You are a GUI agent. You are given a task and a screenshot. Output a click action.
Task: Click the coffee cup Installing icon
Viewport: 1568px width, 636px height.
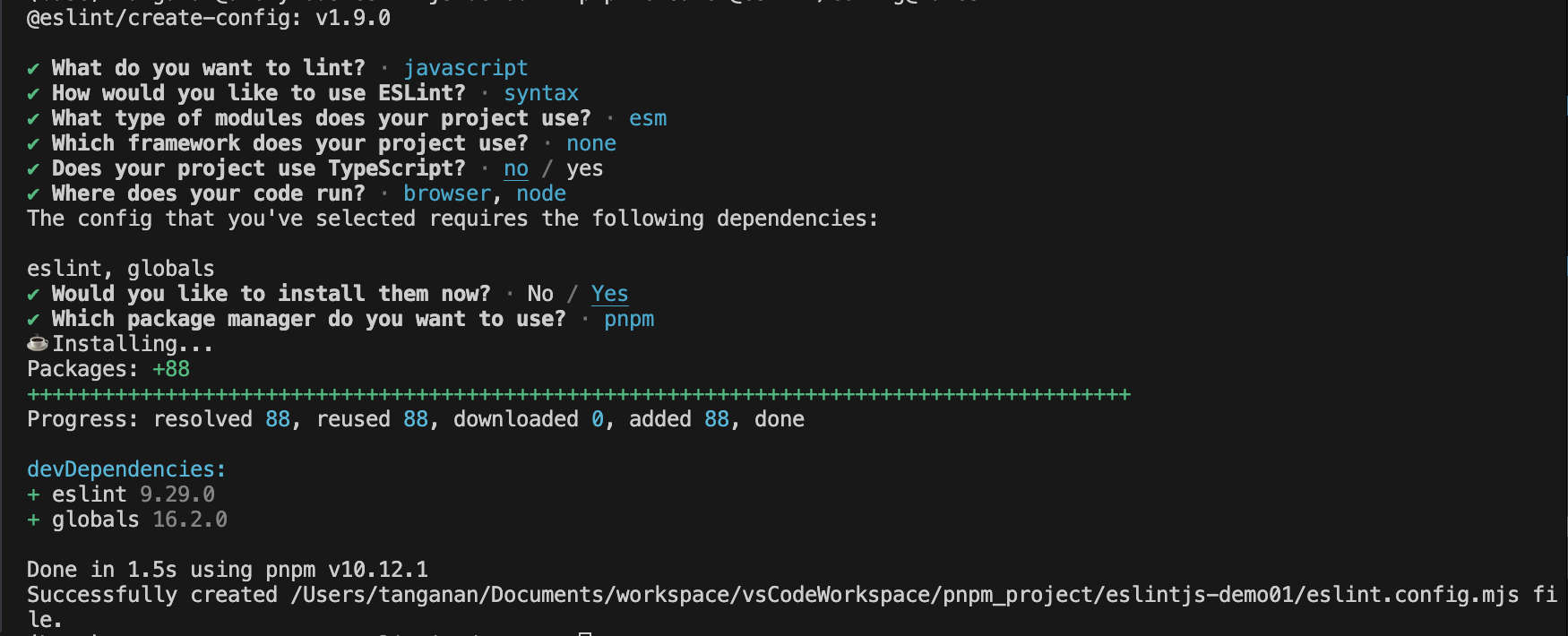tap(38, 344)
